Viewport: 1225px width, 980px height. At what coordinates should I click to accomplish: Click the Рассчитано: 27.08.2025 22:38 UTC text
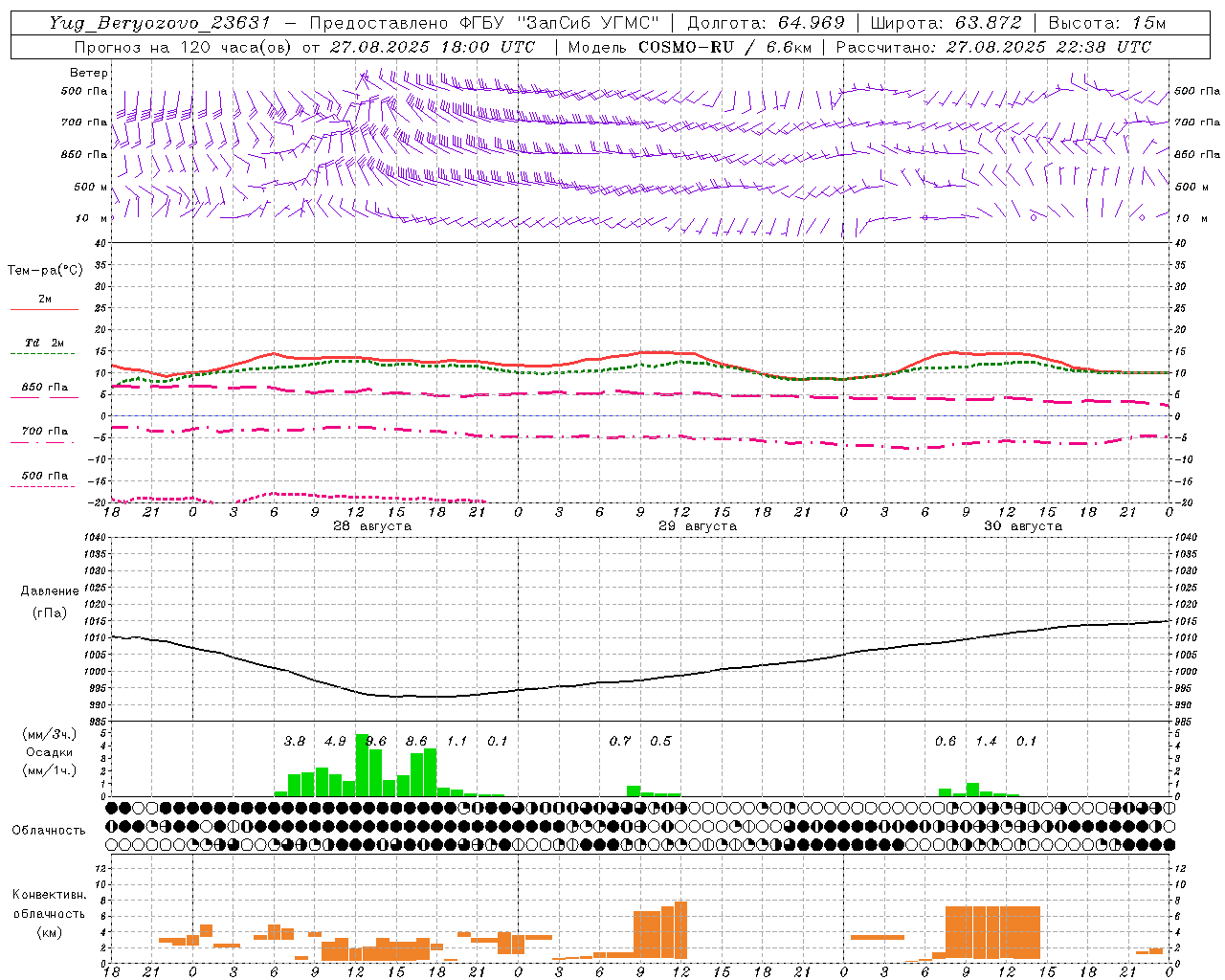pos(993,46)
